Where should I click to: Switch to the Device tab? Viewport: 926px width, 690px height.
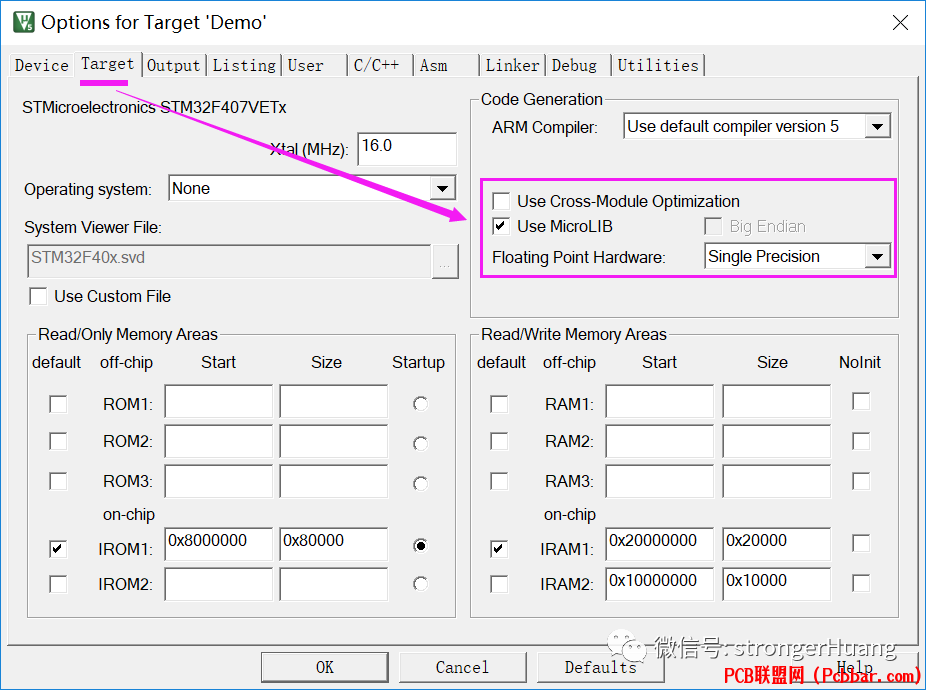click(41, 65)
